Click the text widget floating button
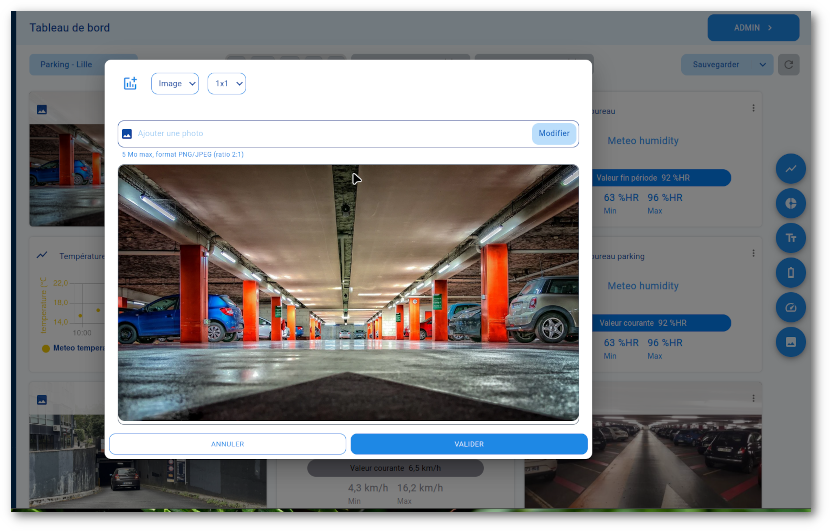The image size is (830, 531). tap(790, 238)
